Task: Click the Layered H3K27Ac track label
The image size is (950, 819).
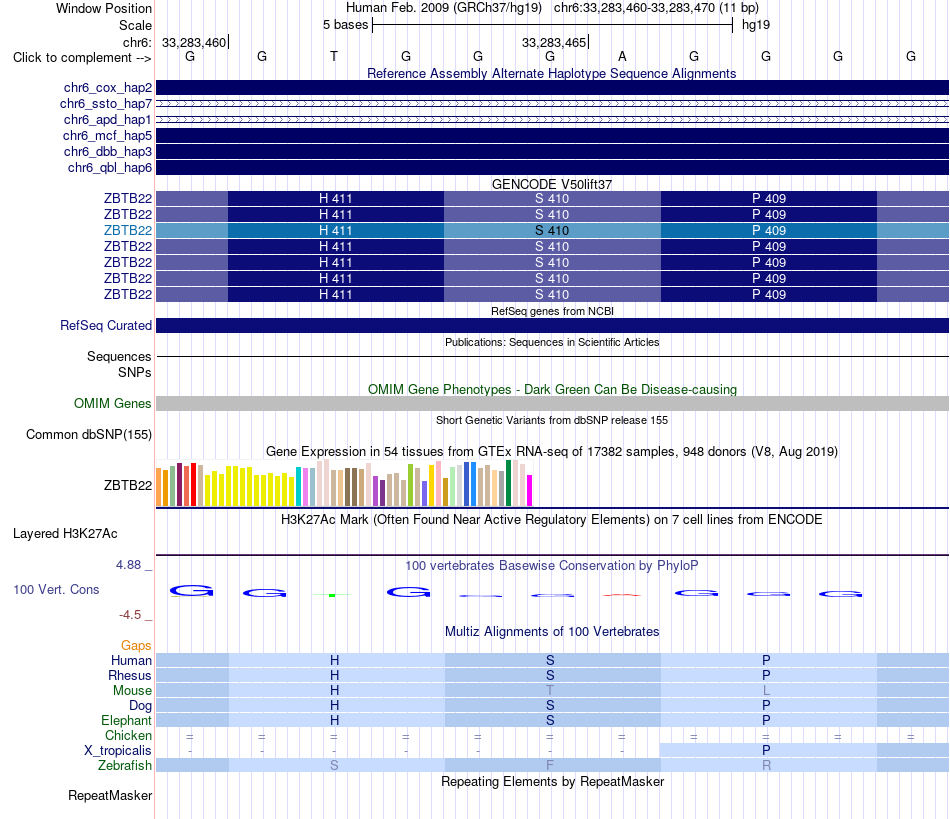Action: tap(65, 534)
